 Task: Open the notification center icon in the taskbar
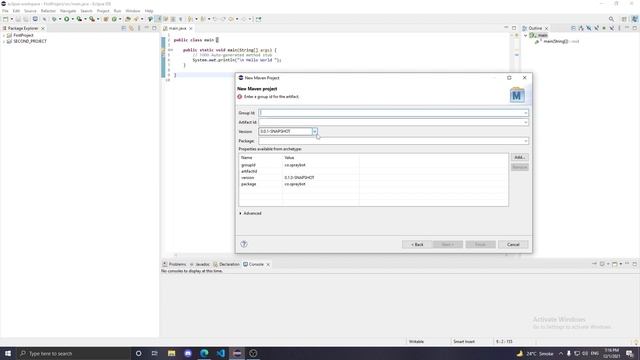coord(630,353)
